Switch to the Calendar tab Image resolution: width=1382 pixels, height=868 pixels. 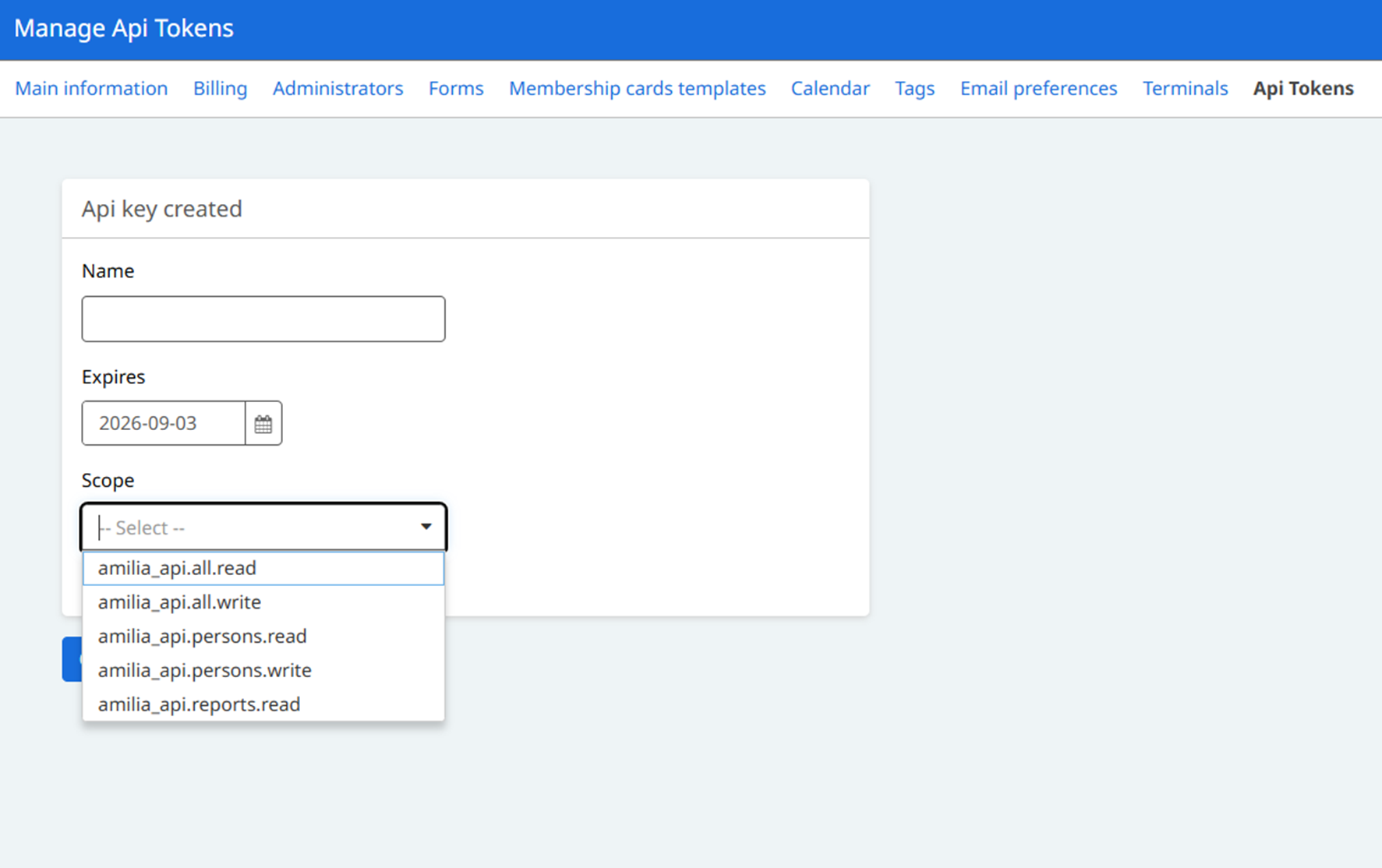[830, 89]
